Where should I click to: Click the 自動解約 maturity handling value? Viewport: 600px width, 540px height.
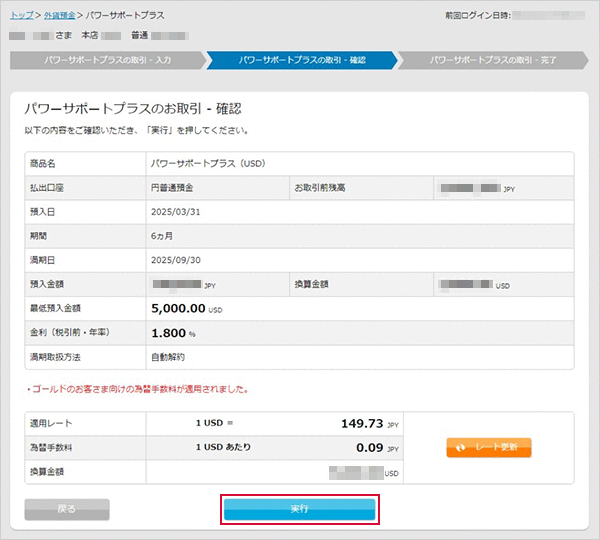(x=168, y=357)
